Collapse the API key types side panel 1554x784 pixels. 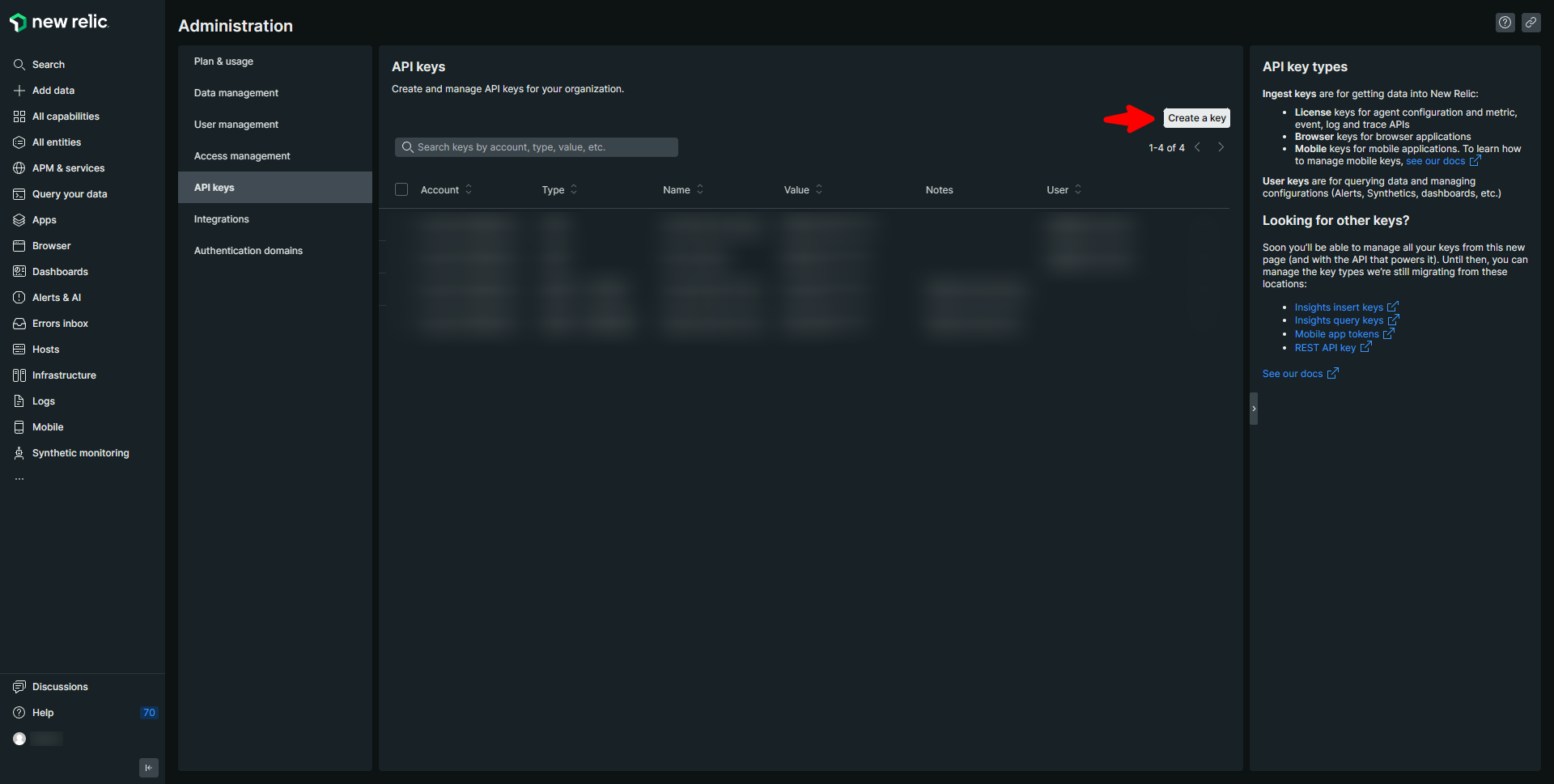pyautogui.click(x=1254, y=409)
